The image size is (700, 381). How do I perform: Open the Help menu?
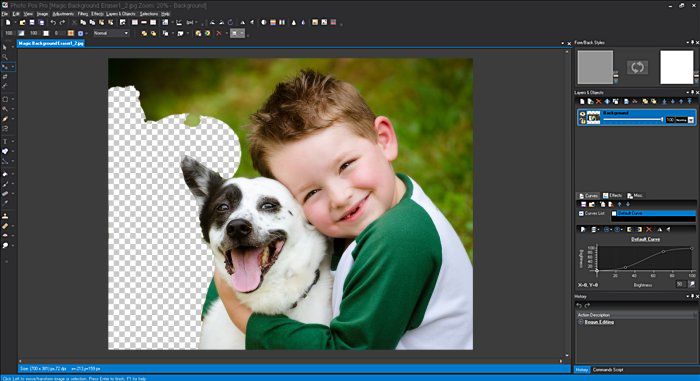tap(166, 14)
